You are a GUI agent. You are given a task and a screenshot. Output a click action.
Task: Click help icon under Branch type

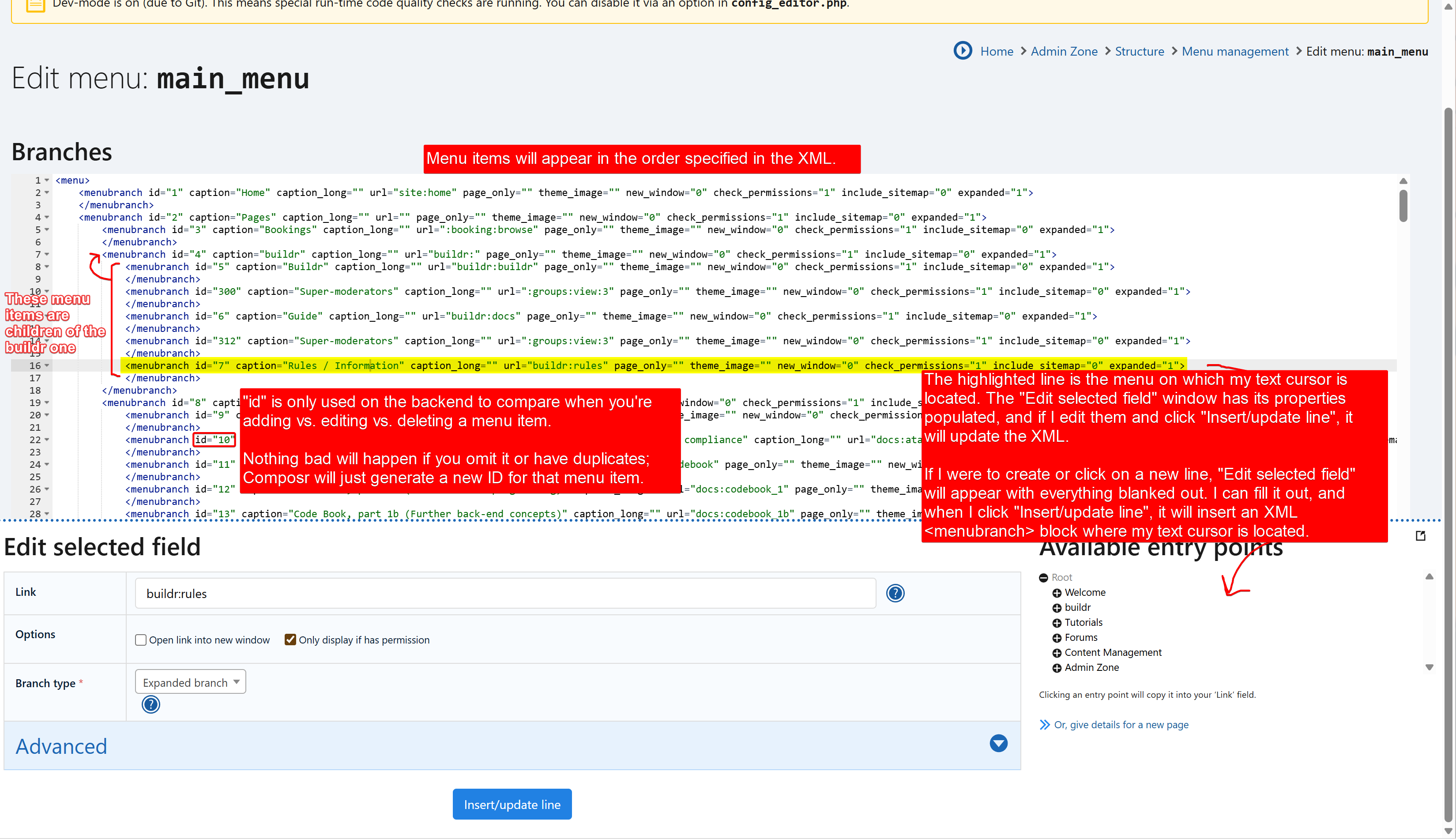pos(151,704)
